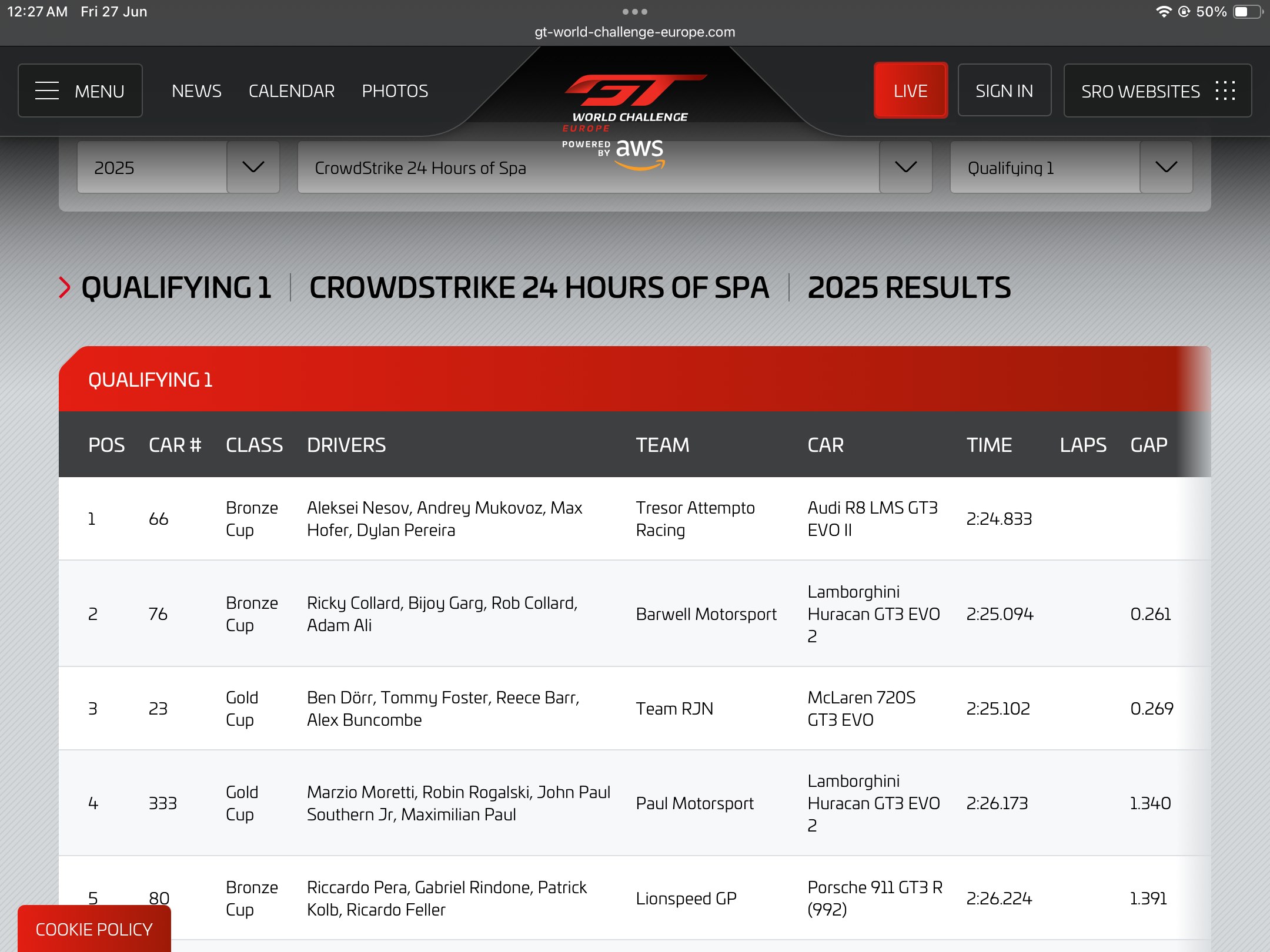Click the Tresor Attempto Racing team name
The height and width of the screenshot is (952, 1270).
(696, 519)
